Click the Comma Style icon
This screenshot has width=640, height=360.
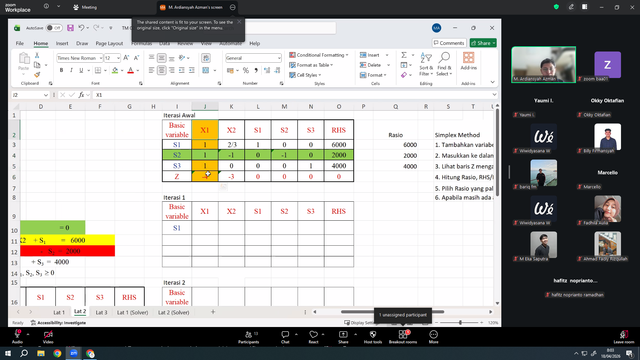(256, 70)
